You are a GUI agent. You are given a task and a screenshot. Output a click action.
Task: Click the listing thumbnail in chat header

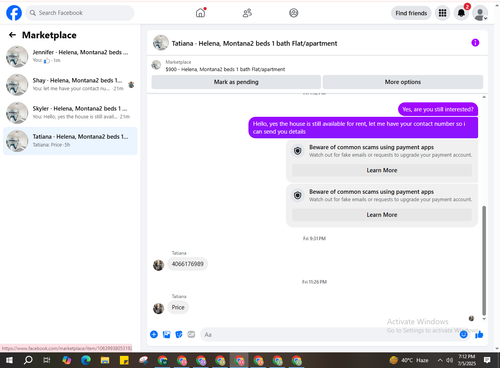coord(161,43)
